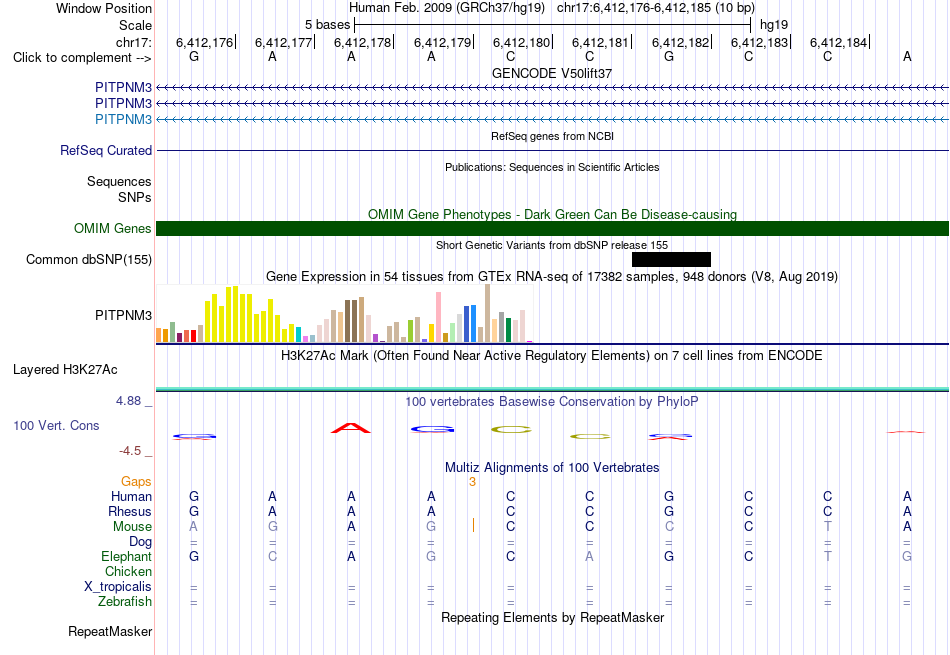950x655 pixels.
Task: Click the Publications: Sequences in Scientific Articles title
Action: coord(552,167)
